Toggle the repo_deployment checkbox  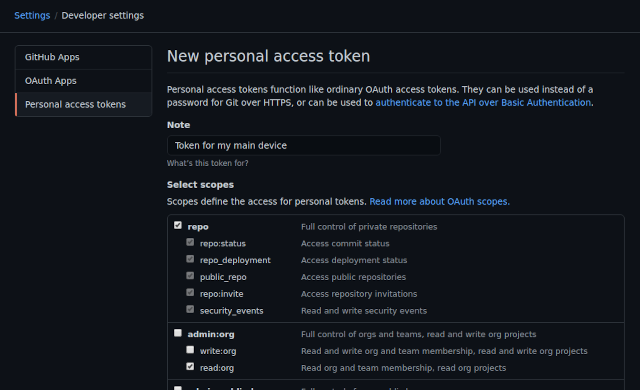pos(190,259)
